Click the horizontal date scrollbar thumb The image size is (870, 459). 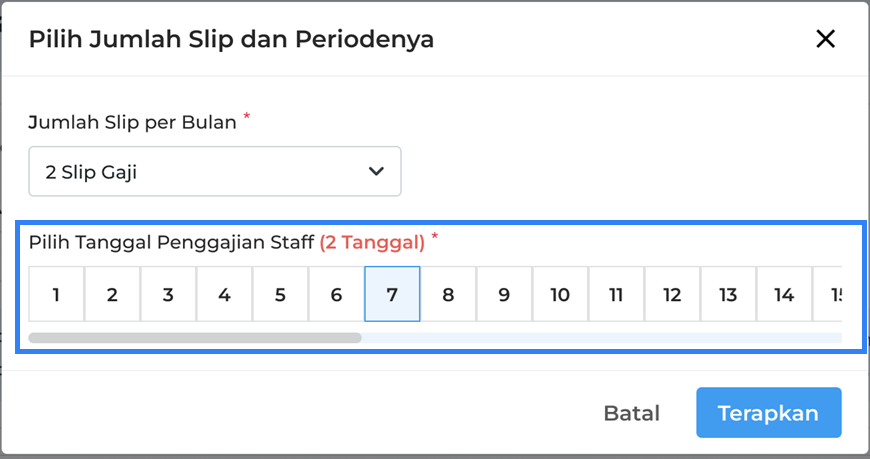195,338
